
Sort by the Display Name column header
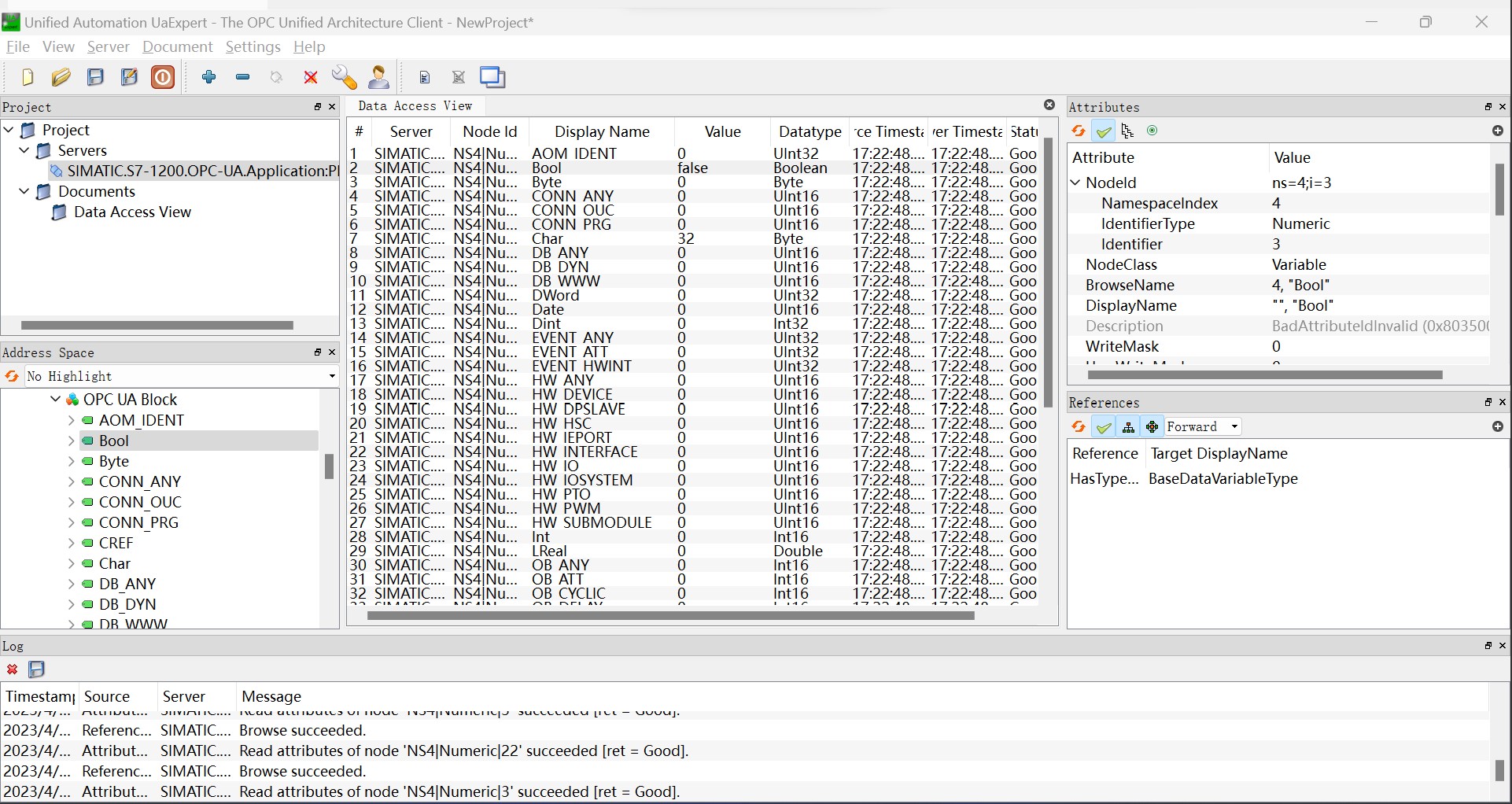point(602,132)
